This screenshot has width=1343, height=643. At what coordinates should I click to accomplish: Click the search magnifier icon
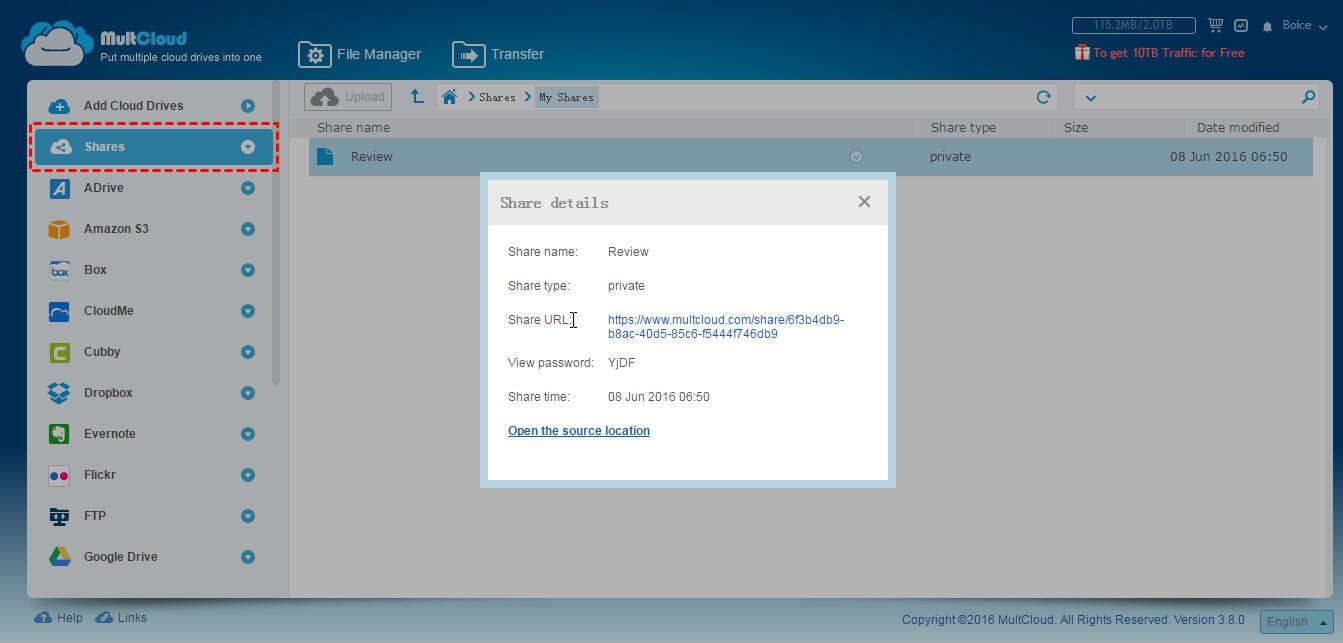click(x=1308, y=97)
